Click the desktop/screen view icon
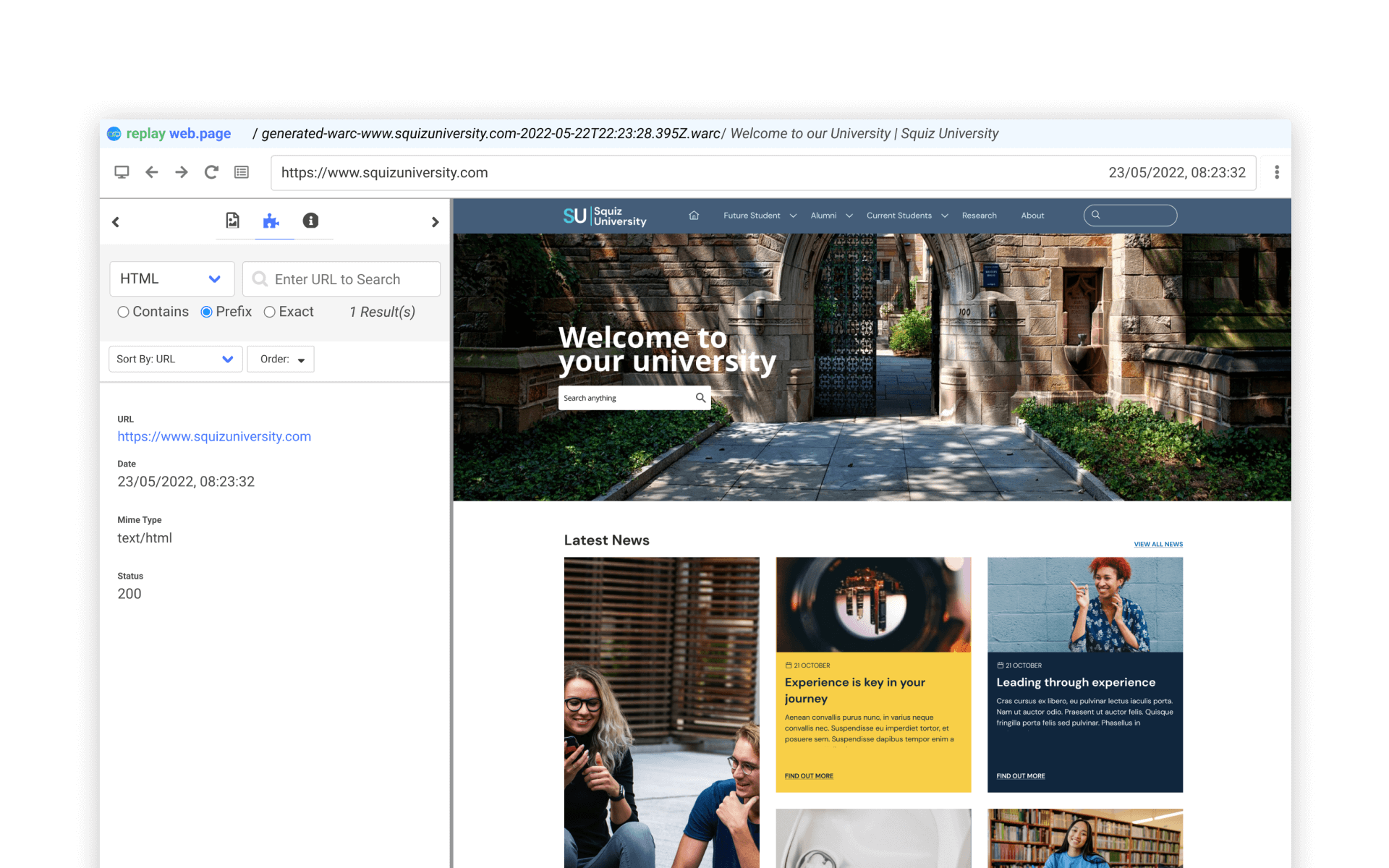This screenshot has height=868, width=1389. coord(122,172)
